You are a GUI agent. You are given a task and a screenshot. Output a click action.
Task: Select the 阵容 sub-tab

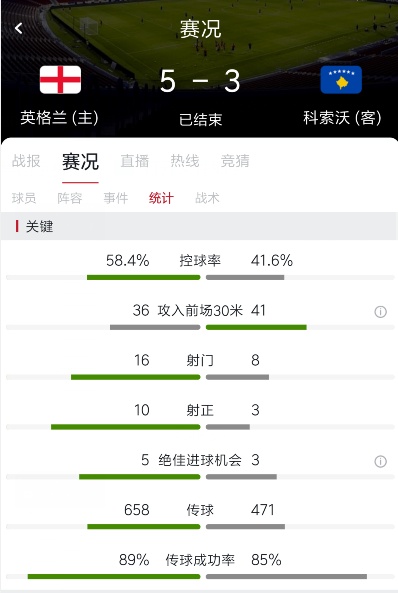coord(70,198)
